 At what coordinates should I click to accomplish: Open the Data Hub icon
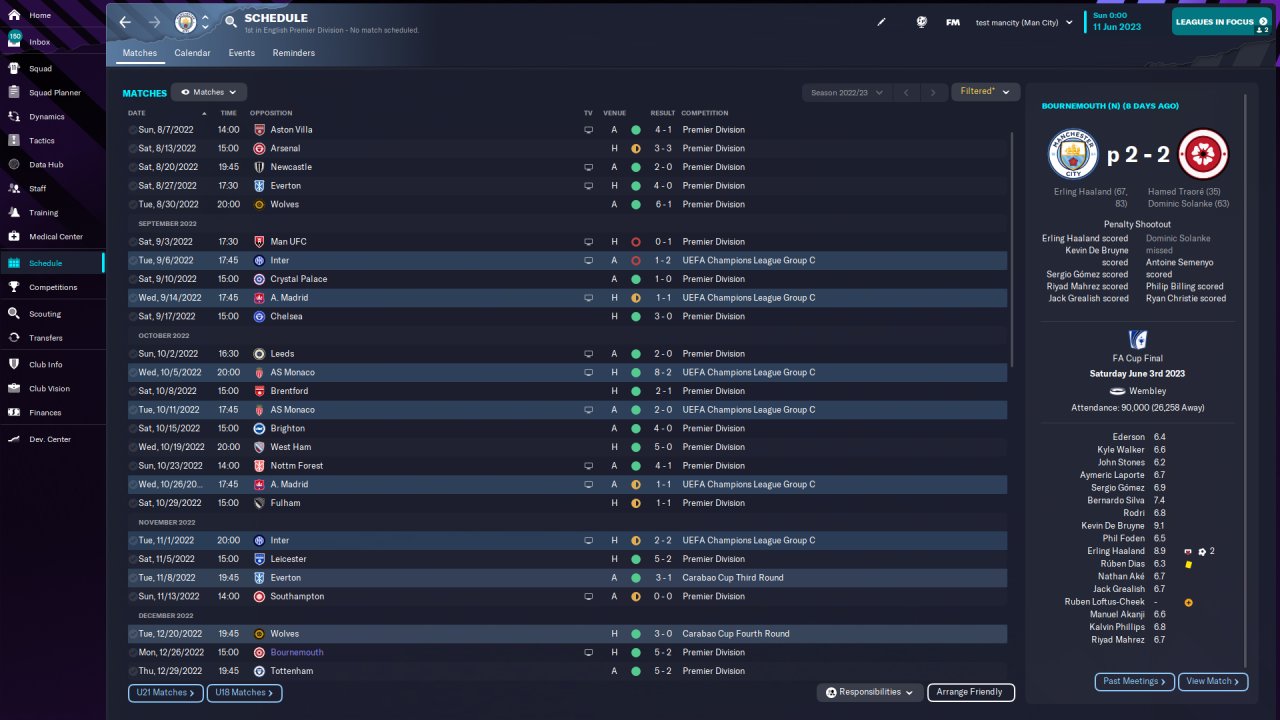pos(14,165)
